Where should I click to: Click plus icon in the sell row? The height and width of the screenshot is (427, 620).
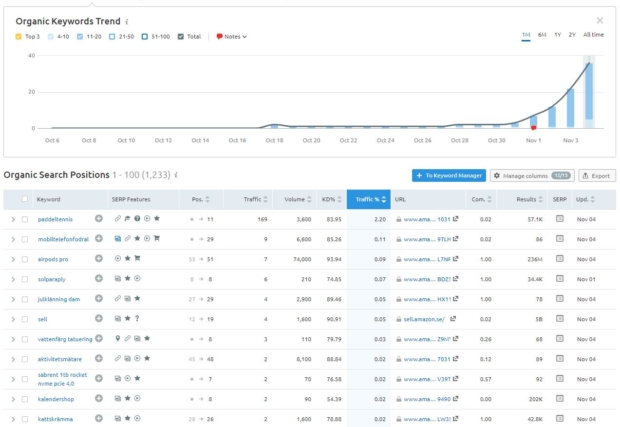[x=99, y=318]
